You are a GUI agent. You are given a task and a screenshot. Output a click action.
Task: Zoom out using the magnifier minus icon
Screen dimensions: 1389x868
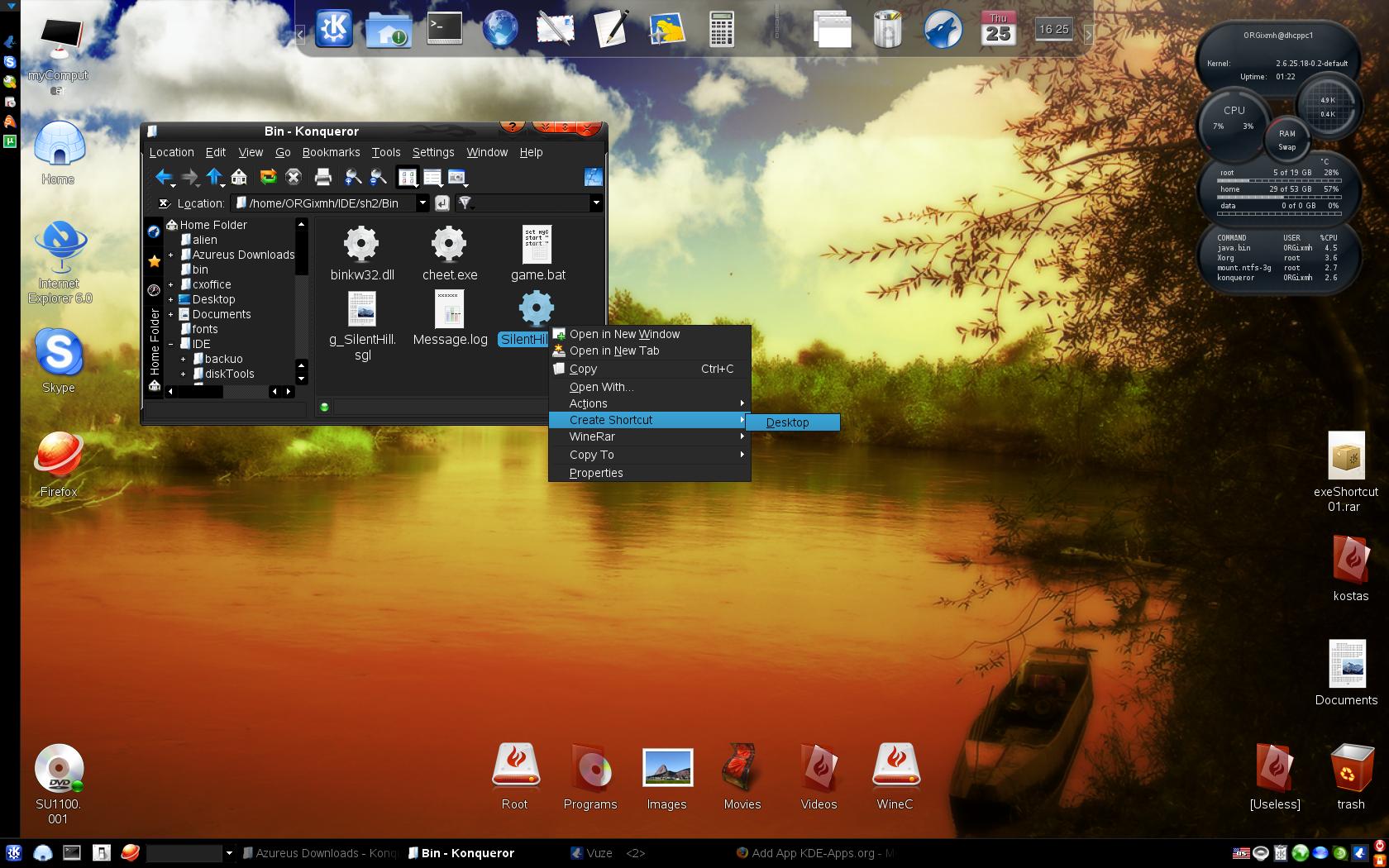point(378,177)
